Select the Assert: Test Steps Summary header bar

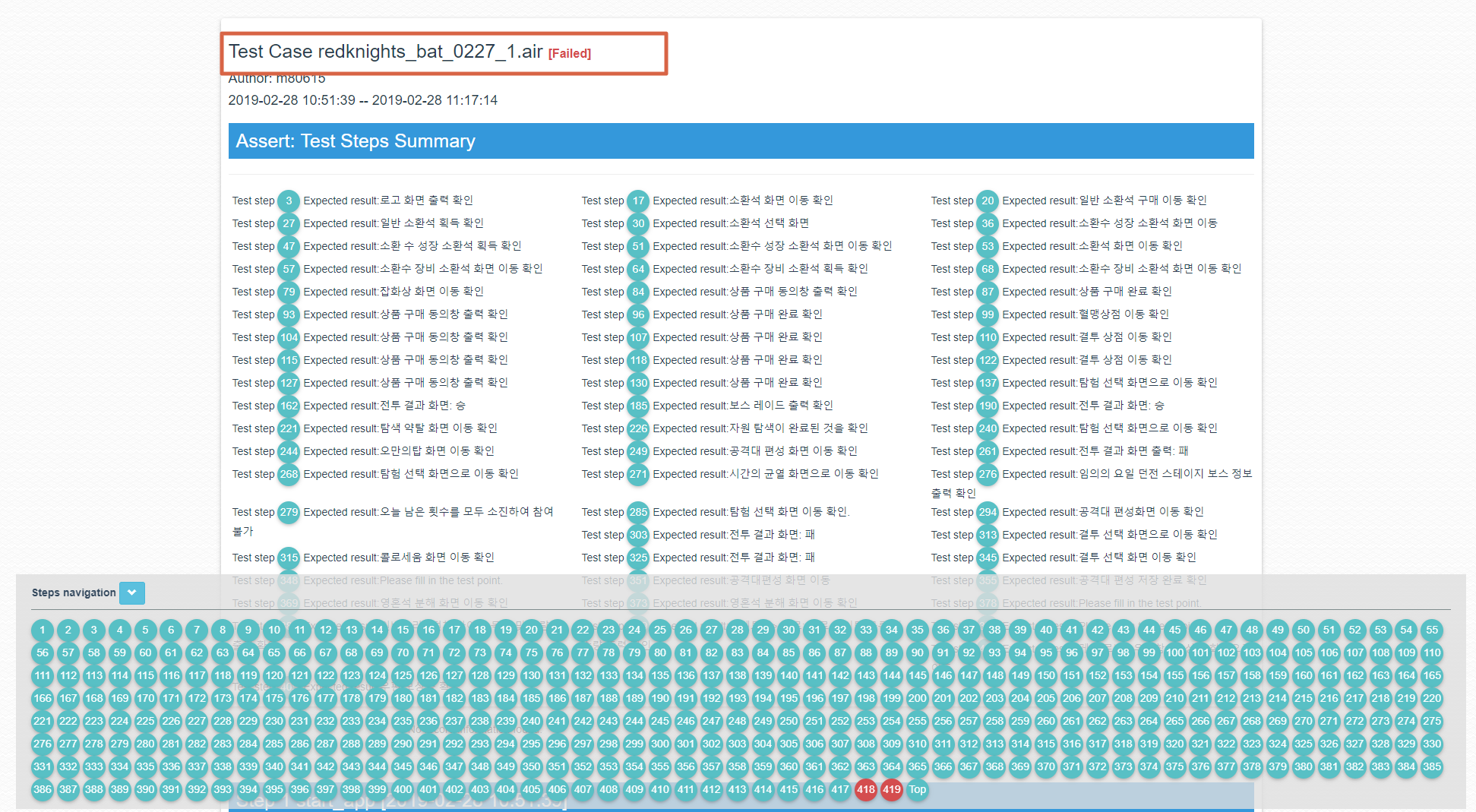pyautogui.click(x=741, y=141)
